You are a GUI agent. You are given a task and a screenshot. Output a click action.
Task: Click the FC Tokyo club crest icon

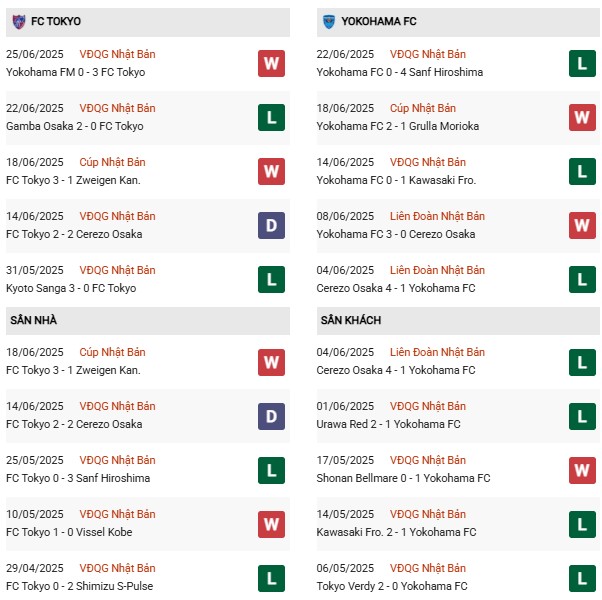click(x=19, y=21)
